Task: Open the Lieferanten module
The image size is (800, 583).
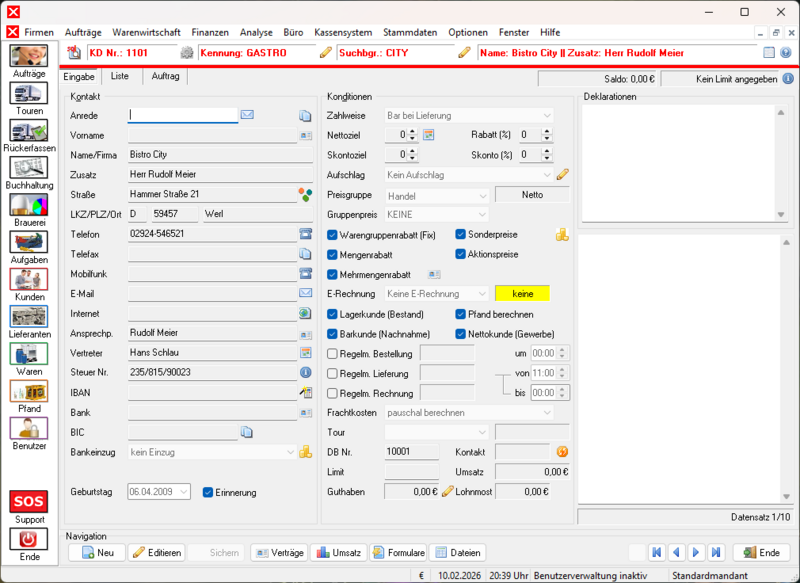Action: click(28, 318)
